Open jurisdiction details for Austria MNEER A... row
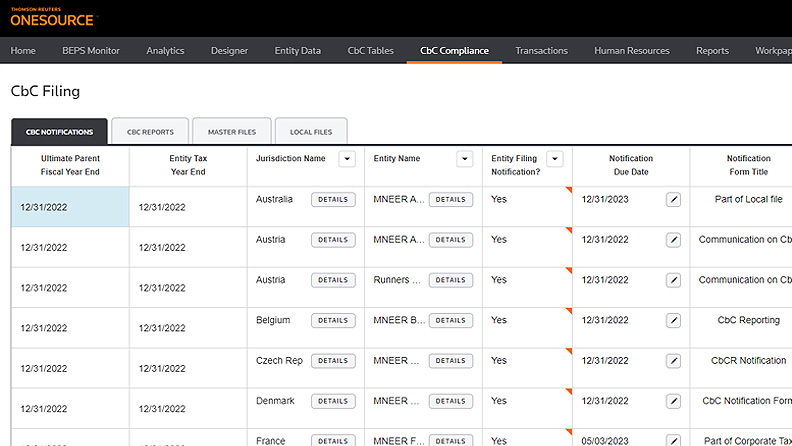This screenshot has height=446, width=792. [333, 240]
